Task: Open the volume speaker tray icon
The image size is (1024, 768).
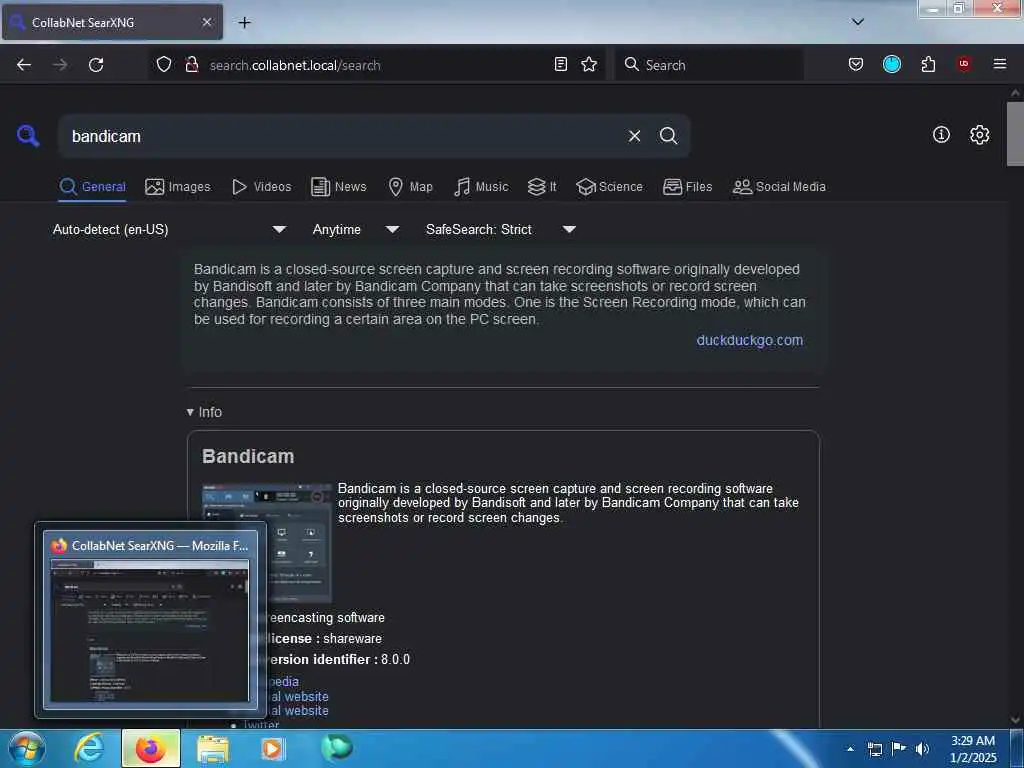Action: click(922, 749)
